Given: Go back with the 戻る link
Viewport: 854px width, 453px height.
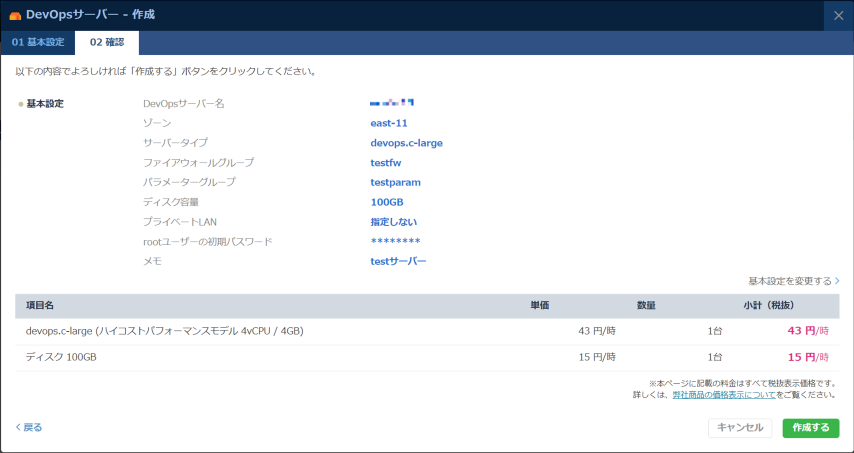Looking at the screenshot, I should click(x=29, y=427).
